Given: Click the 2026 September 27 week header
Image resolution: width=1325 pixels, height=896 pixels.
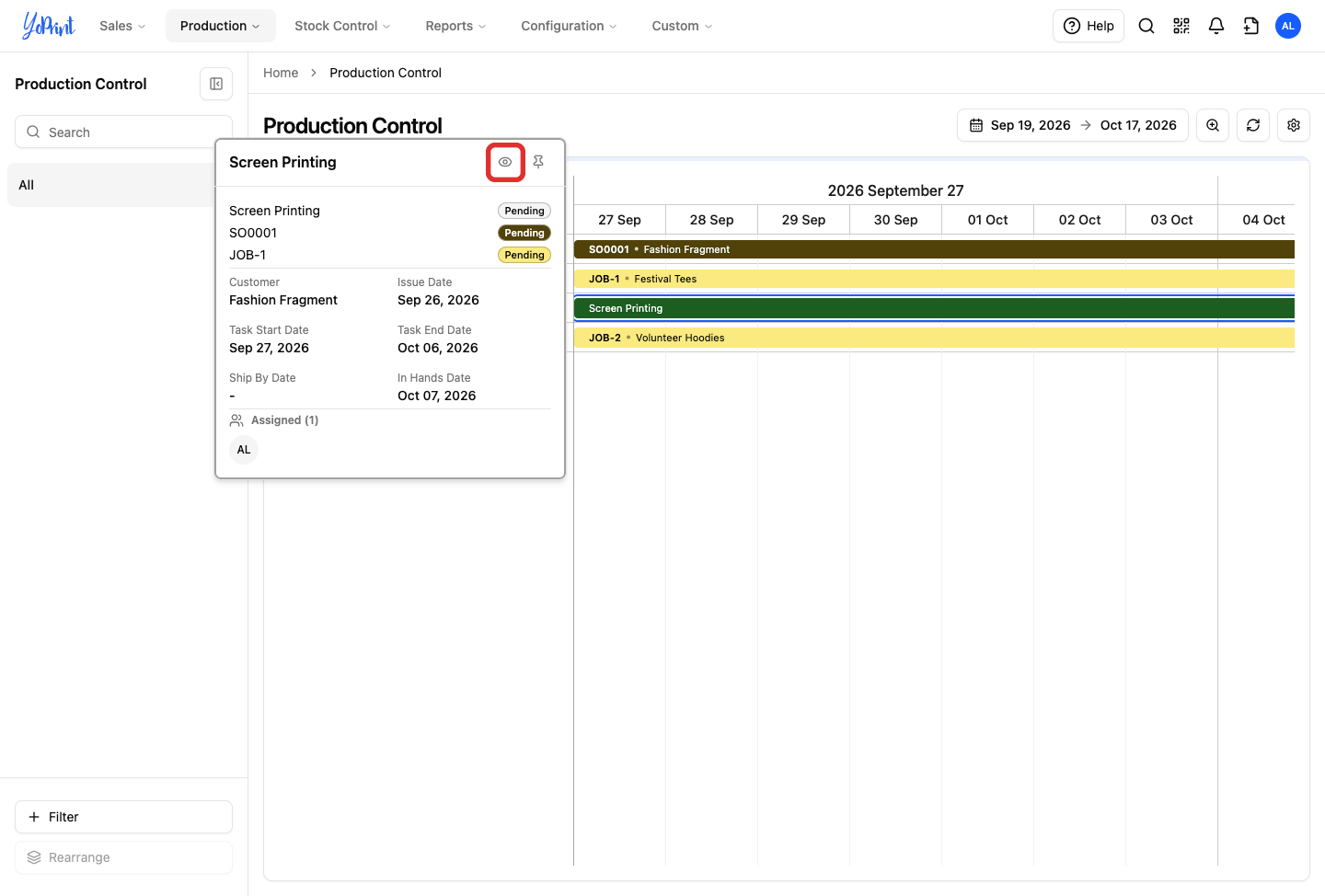Looking at the screenshot, I should point(895,190).
